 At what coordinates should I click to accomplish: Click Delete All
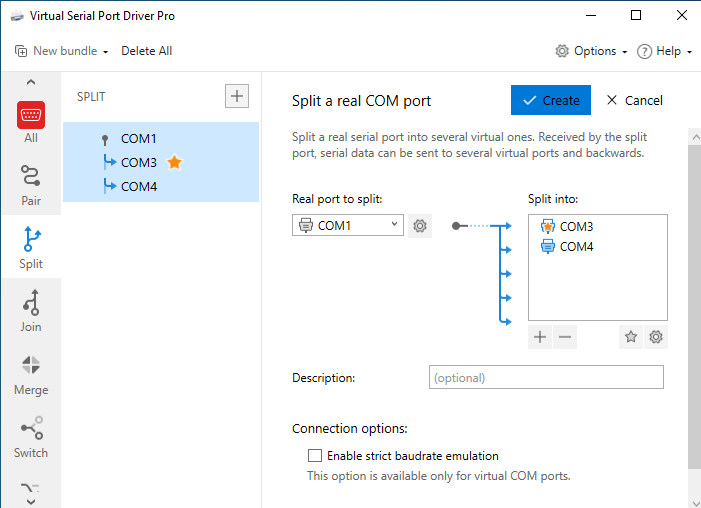[x=147, y=51]
